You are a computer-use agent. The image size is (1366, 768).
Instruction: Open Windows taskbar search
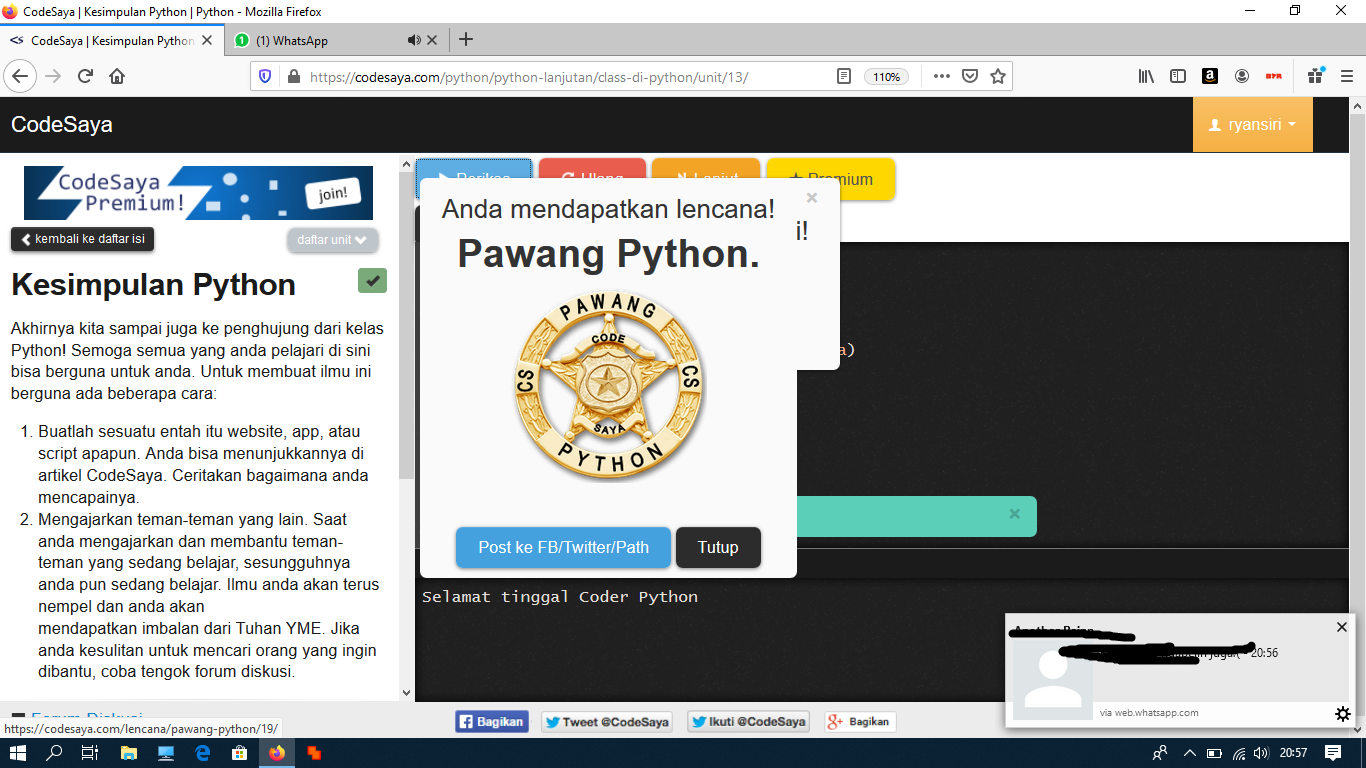tap(54, 753)
